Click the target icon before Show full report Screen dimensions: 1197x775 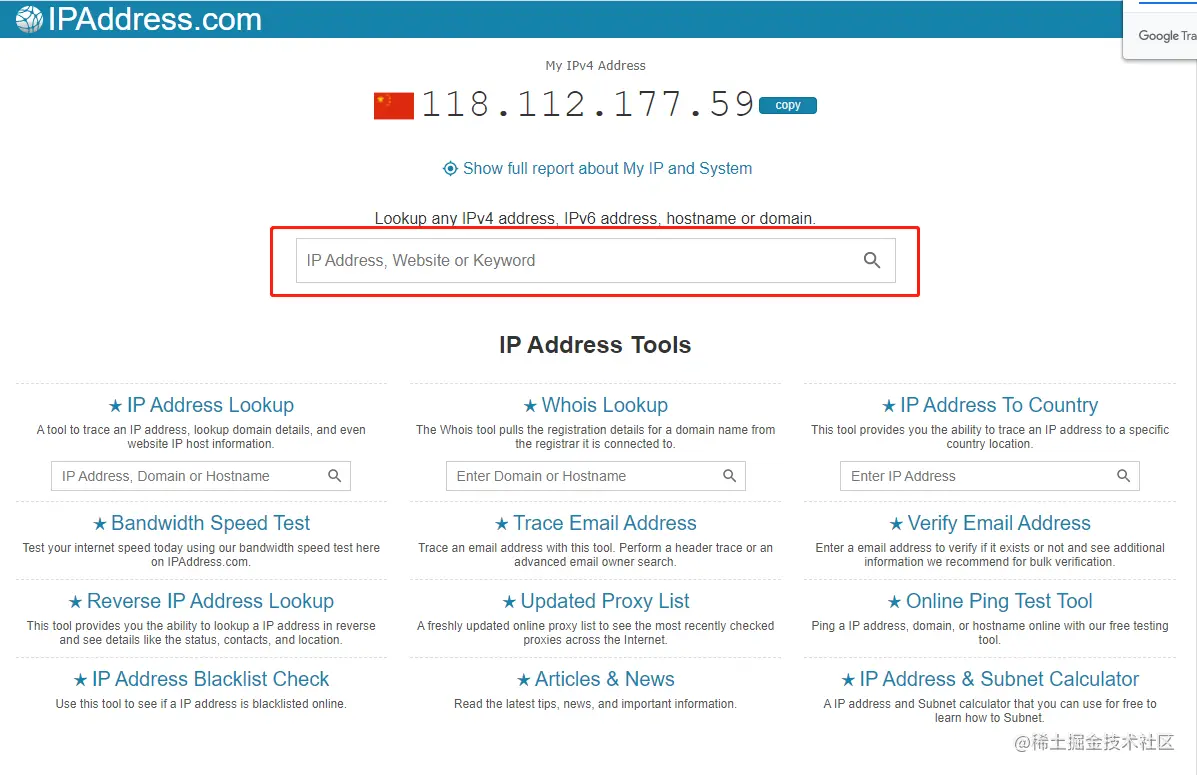450,168
